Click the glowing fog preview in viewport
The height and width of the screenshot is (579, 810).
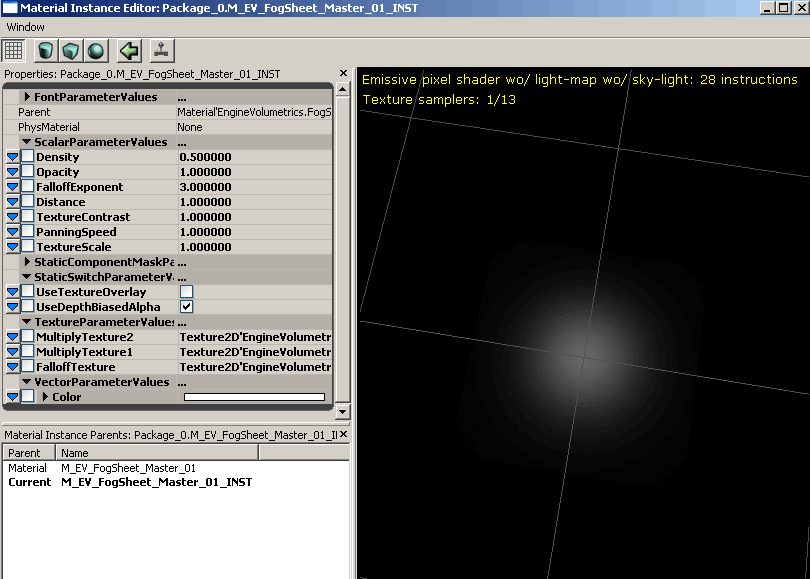coord(583,356)
